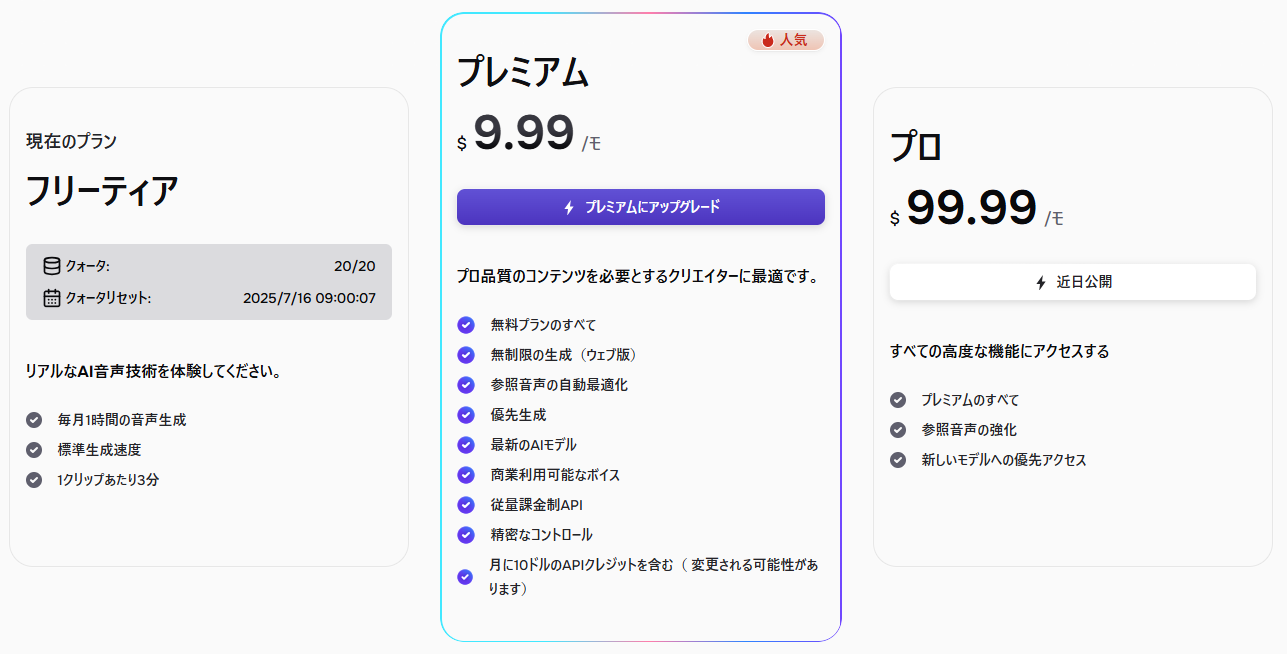The width and height of the screenshot is (1287, 654).
Task: Click checkmark icon next to 参照音声の強化
Action: (x=898, y=430)
